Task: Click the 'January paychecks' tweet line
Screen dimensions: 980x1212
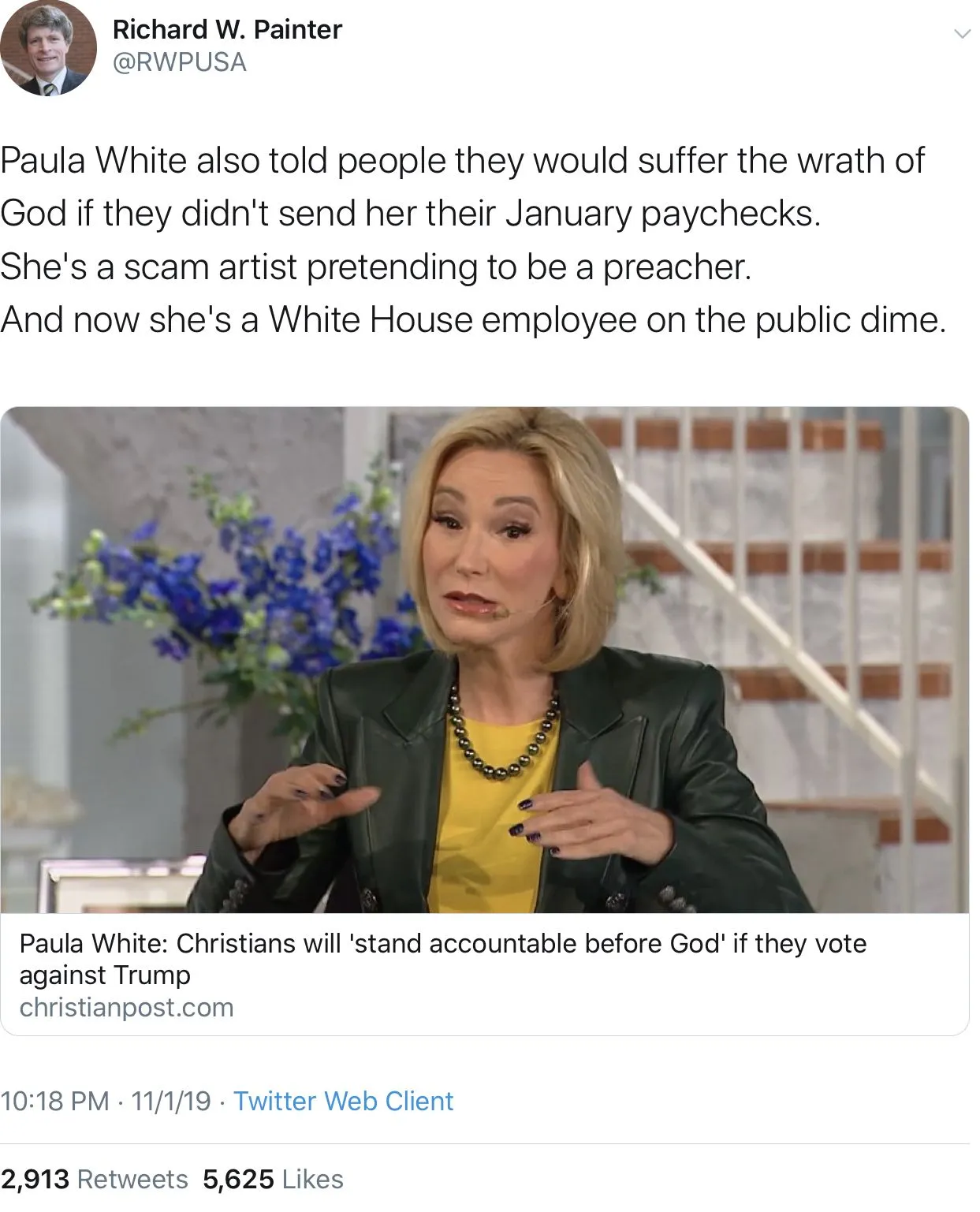Action: click(x=411, y=214)
